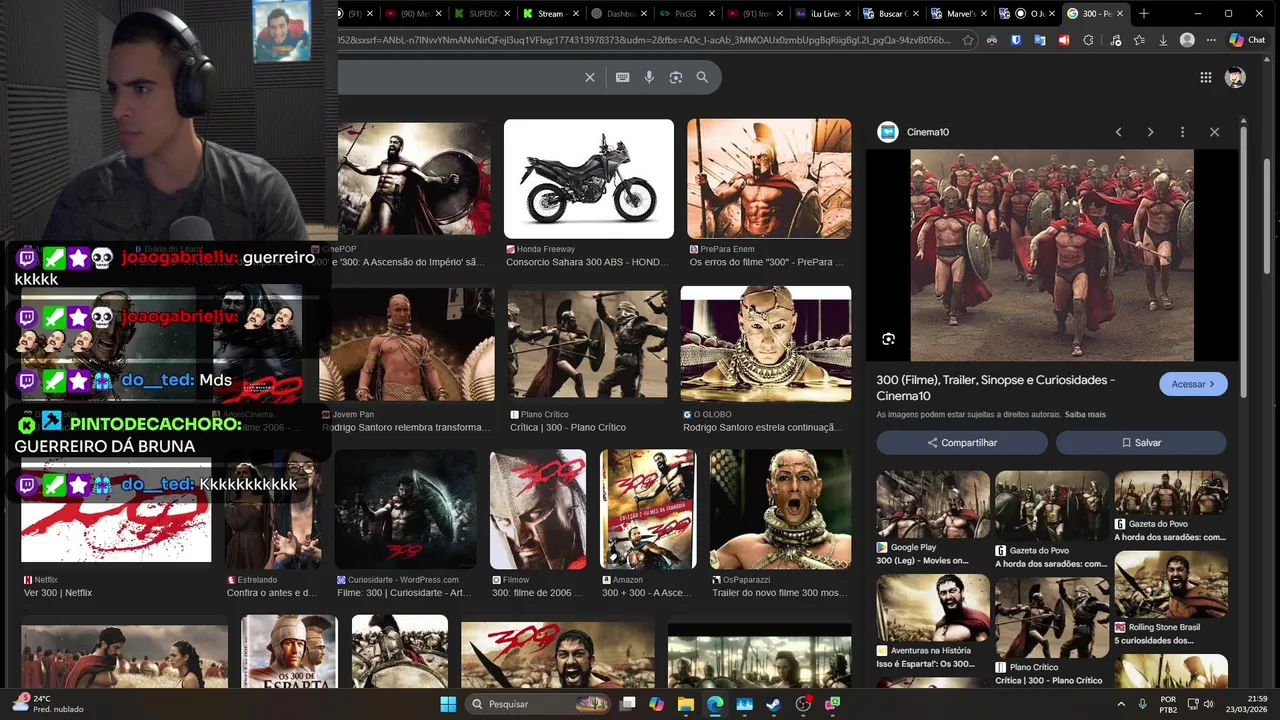Open the Curiosidarte WordPress image result

(406, 509)
